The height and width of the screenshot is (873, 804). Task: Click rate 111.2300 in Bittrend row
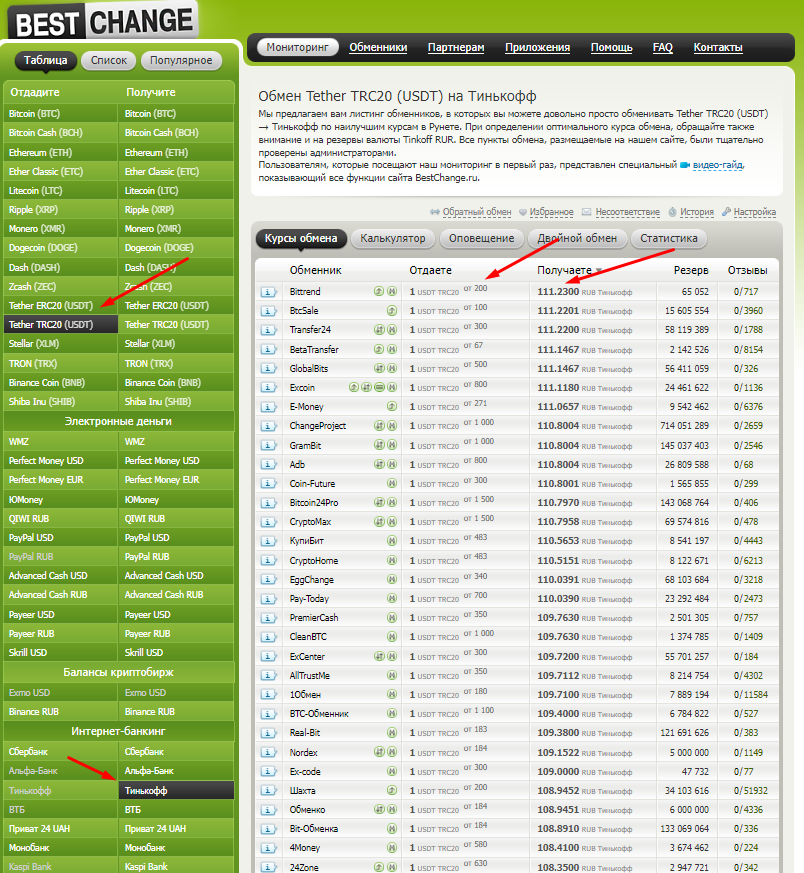click(x=558, y=292)
